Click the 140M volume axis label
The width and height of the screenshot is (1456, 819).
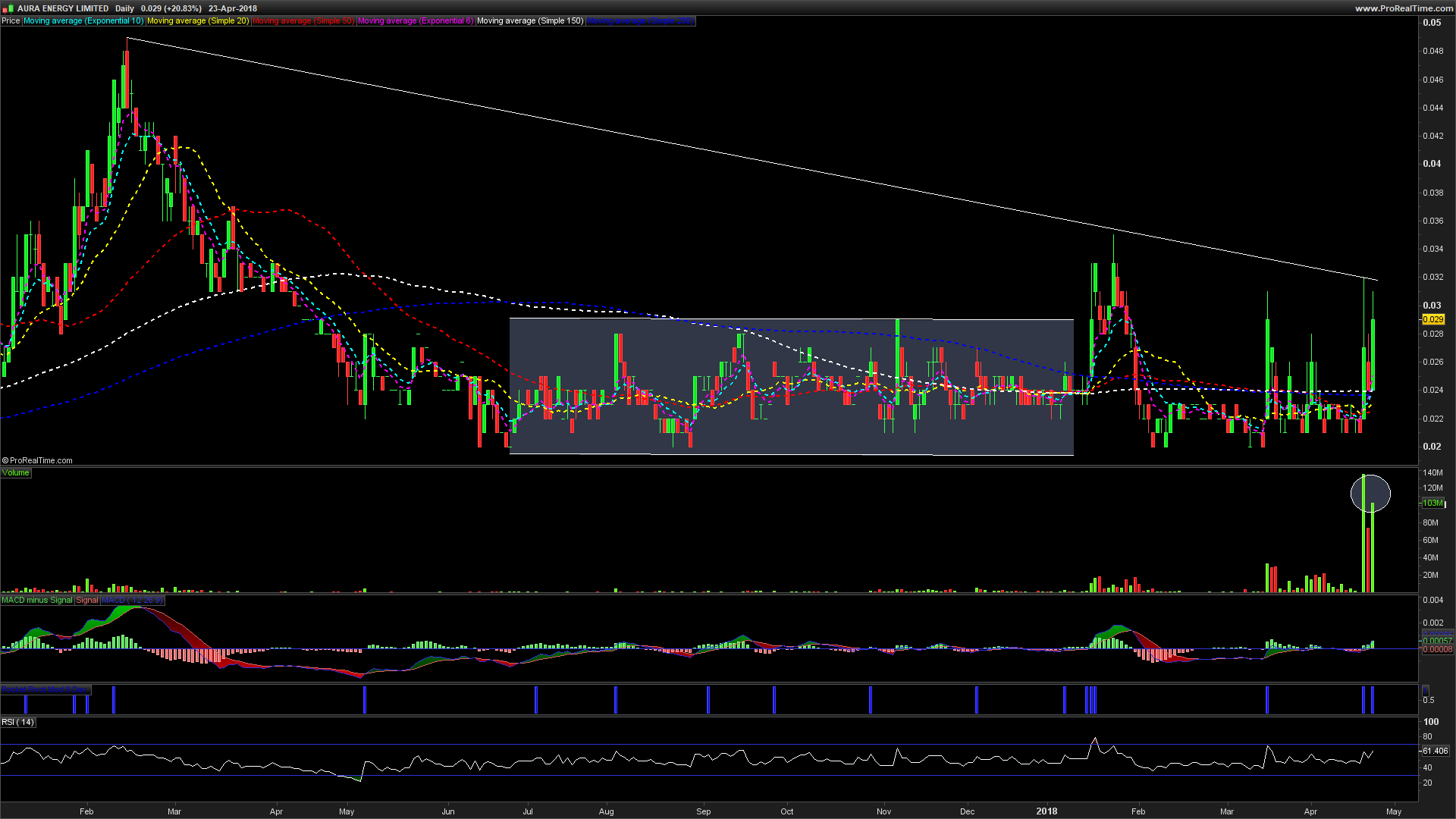point(1433,473)
